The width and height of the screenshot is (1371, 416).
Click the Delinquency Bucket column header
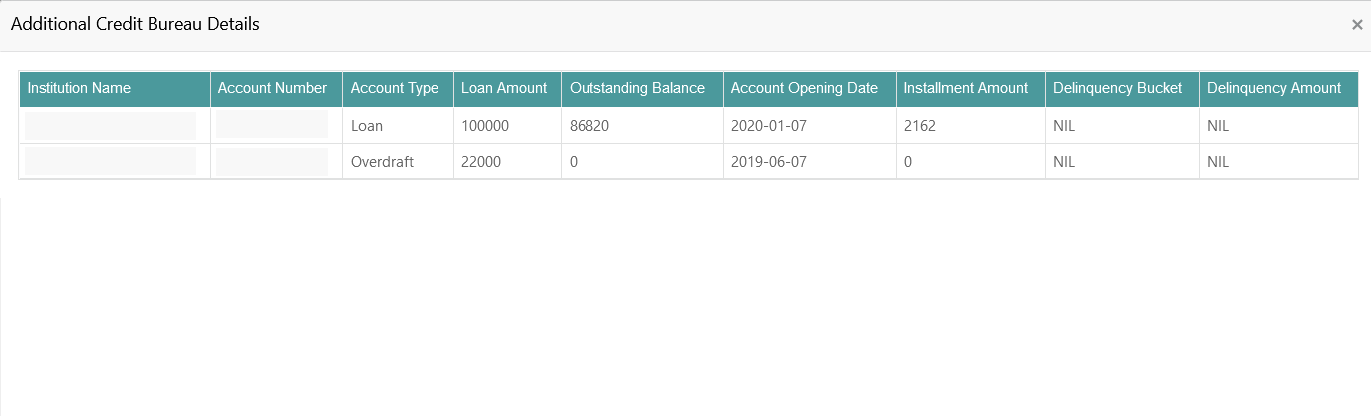1117,88
